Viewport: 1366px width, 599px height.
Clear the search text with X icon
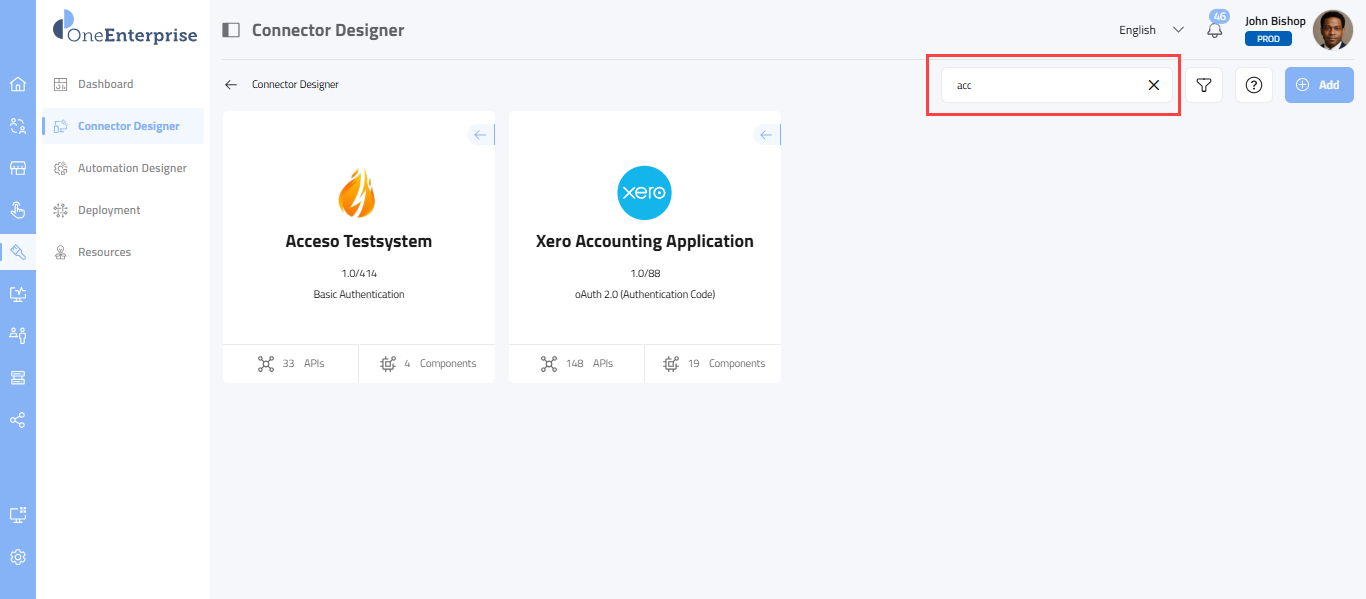(1153, 85)
